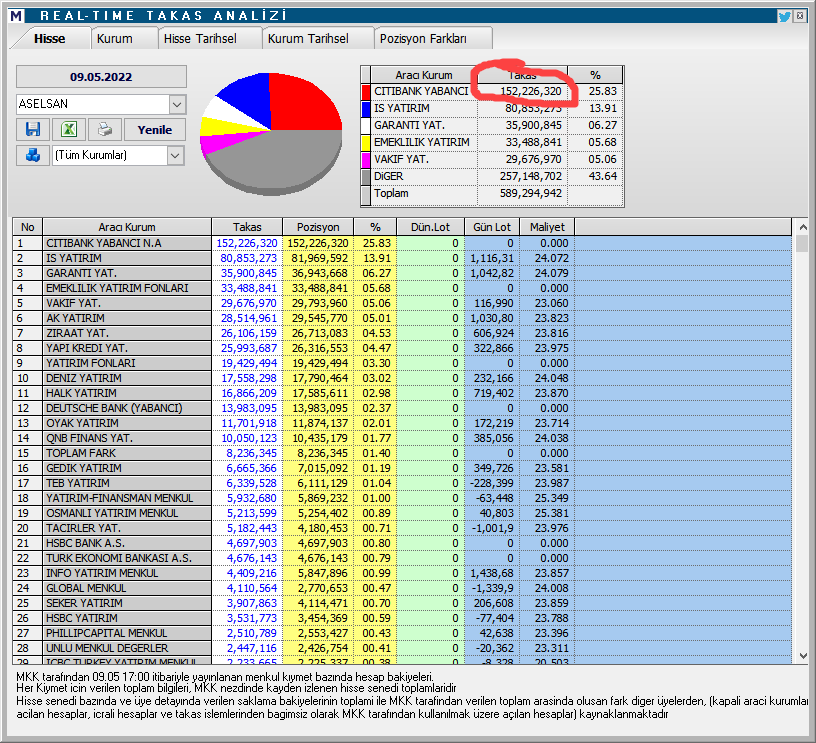The image size is (816, 743).
Task: Expand the (Tüm Kurumlar) dropdown
Action: [175, 155]
